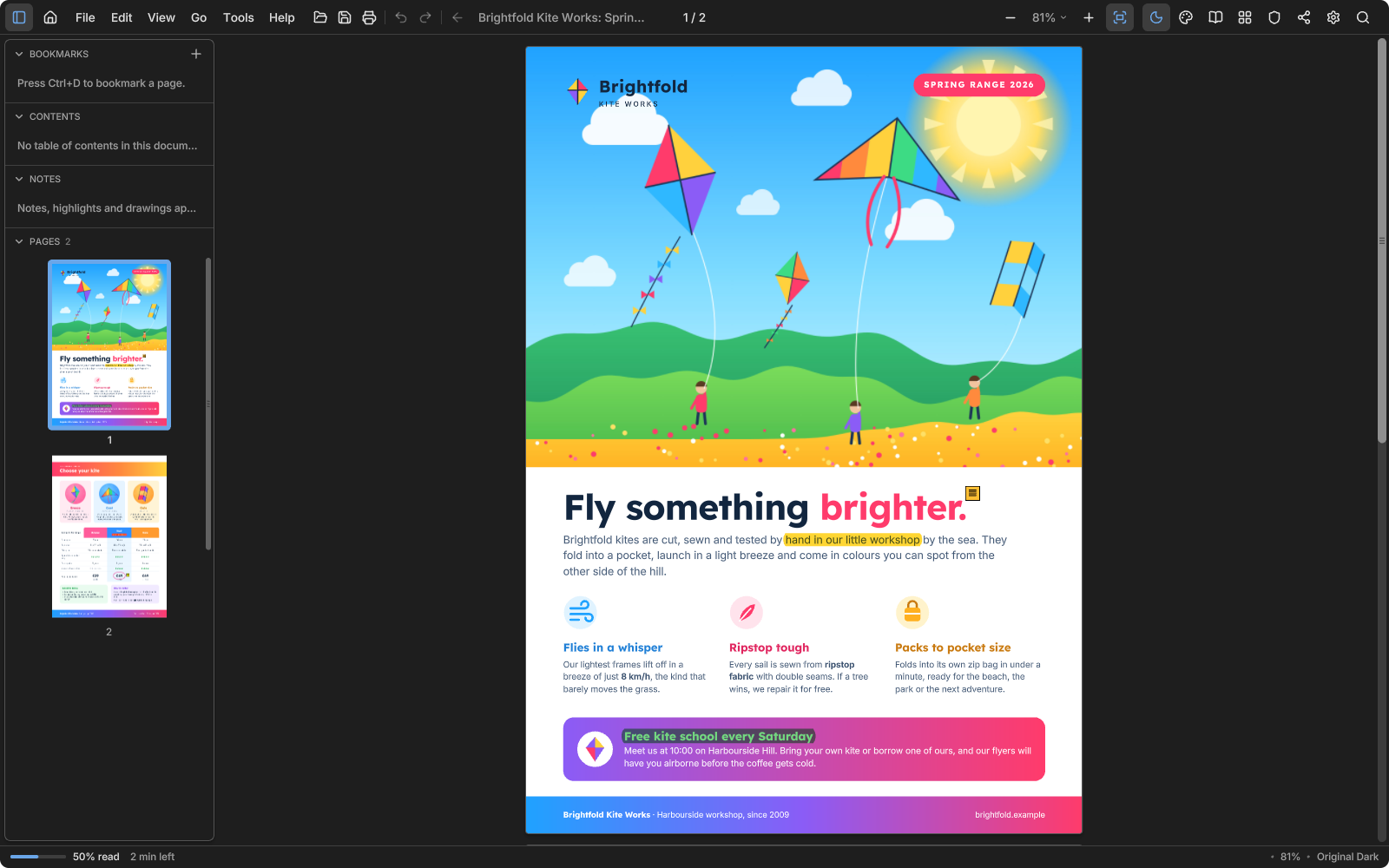
Task: Zoom out with the minus icon
Action: tap(1010, 17)
